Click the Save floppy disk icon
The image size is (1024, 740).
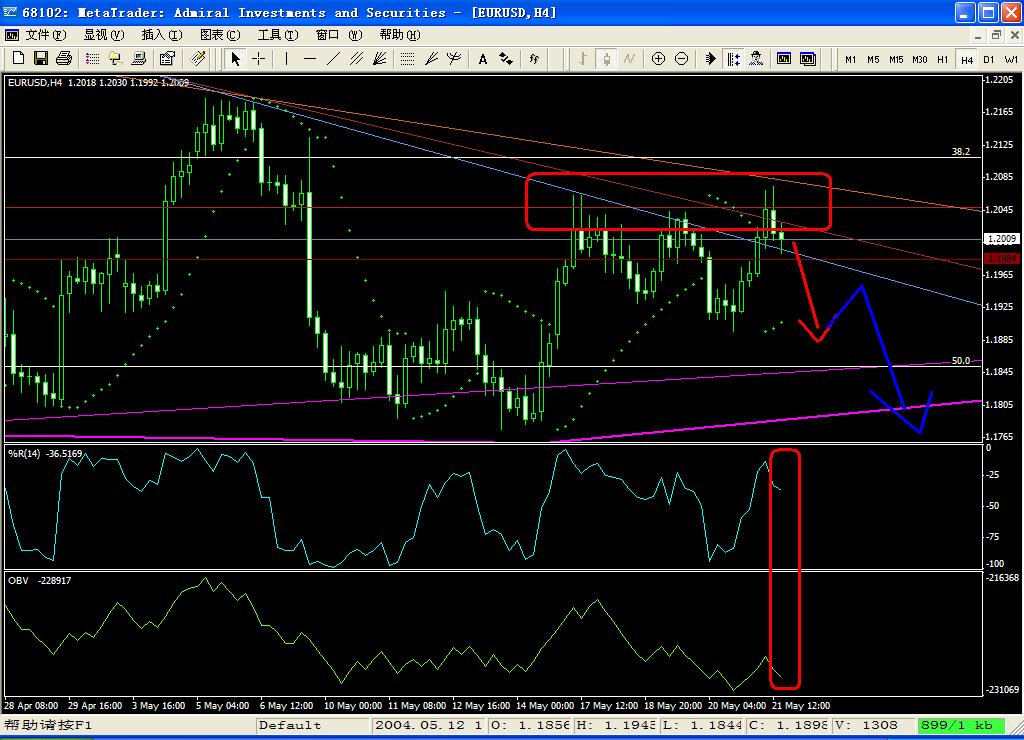(40, 59)
